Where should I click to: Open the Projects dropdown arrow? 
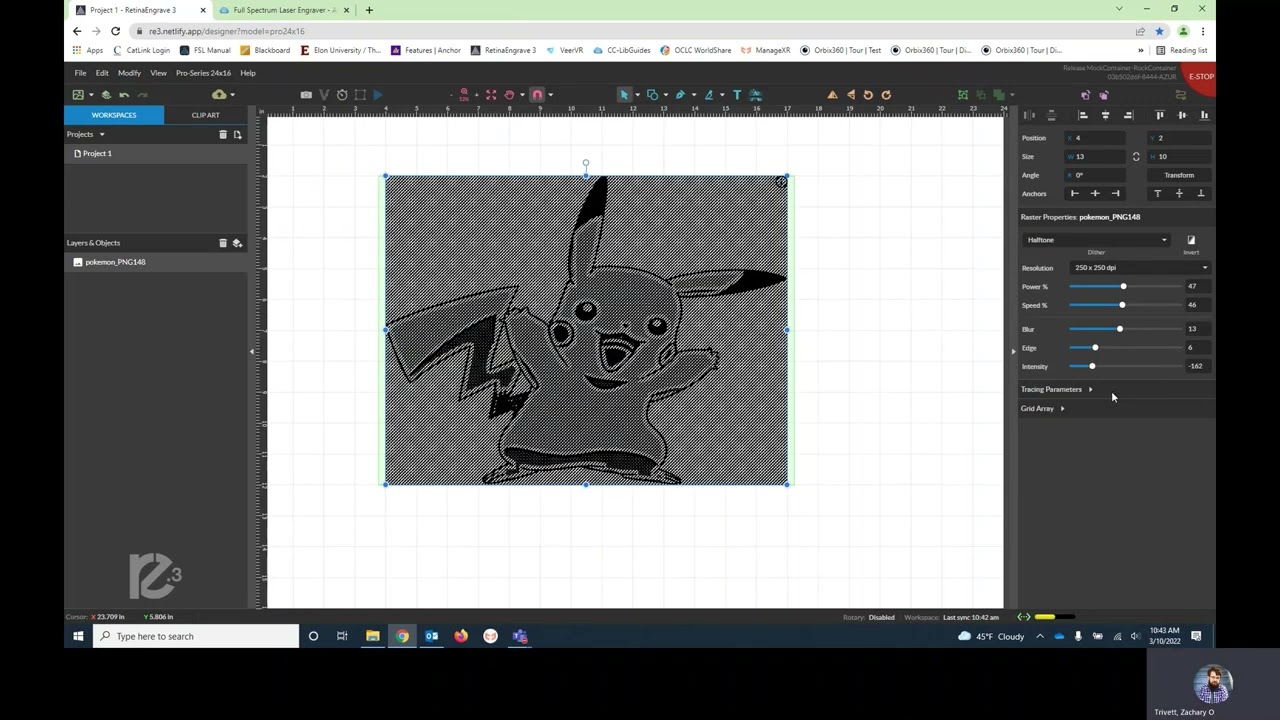click(101, 134)
